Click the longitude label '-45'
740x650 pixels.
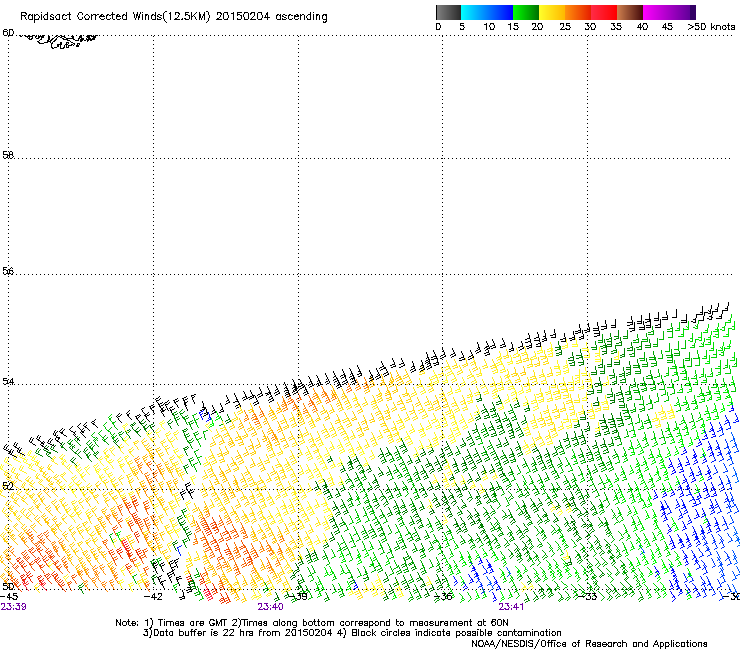9,597
